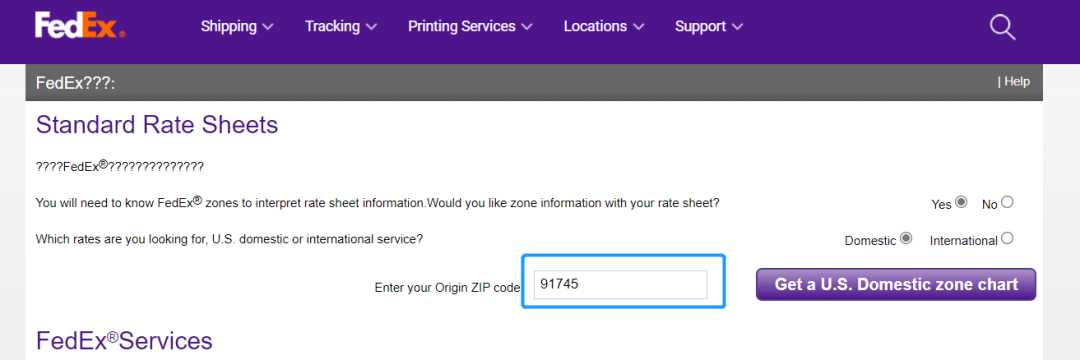Viewport: 1080px width, 360px height.
Task: Open the Printing Services menu
Action: 470,26
